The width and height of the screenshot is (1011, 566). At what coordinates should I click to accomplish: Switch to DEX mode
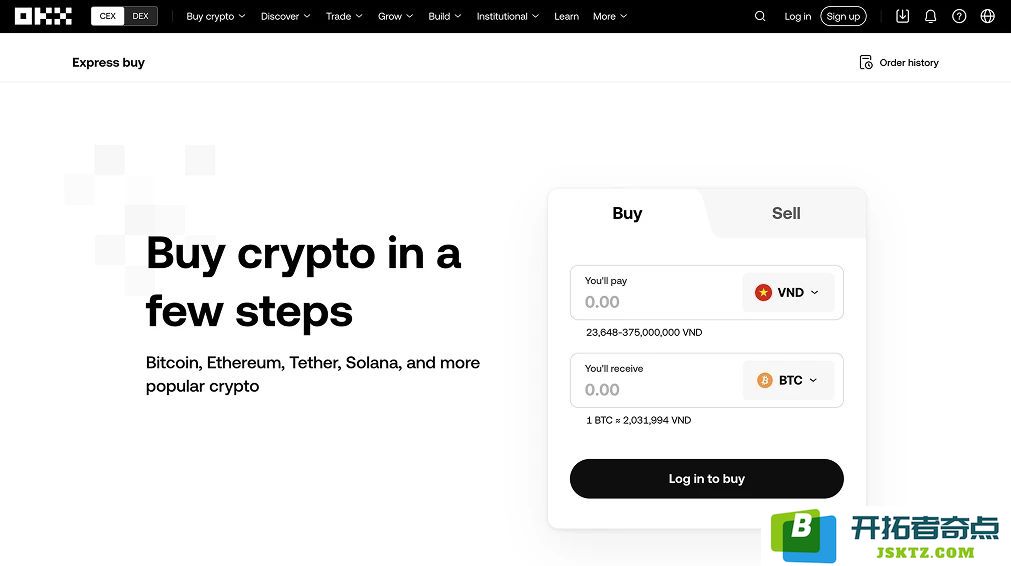click(x=141, y=16)
